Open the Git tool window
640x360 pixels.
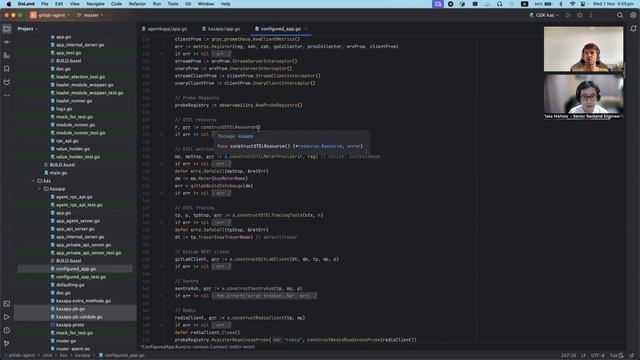pyautogui.click(x=7, y=344)
